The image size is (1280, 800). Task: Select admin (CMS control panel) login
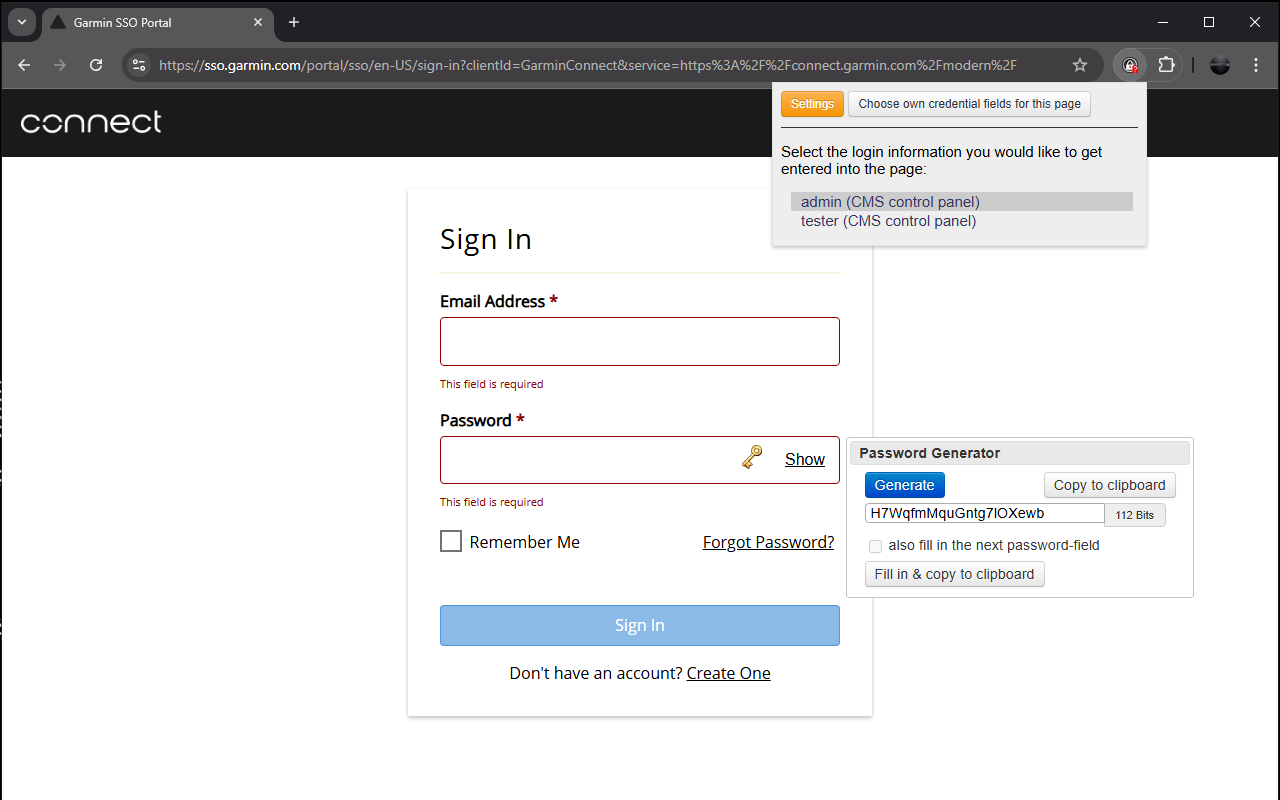tap(962, 202)
